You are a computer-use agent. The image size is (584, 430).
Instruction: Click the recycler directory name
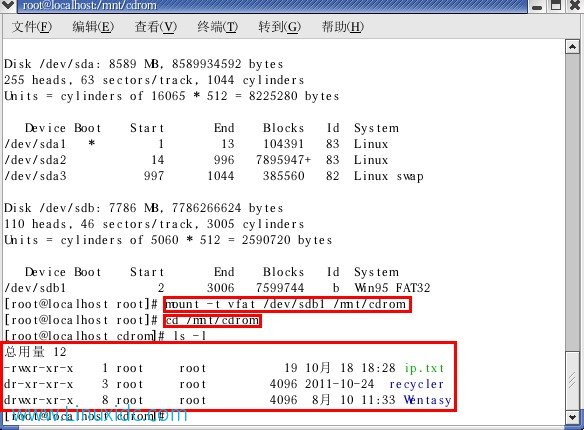(x=416, y=384)
